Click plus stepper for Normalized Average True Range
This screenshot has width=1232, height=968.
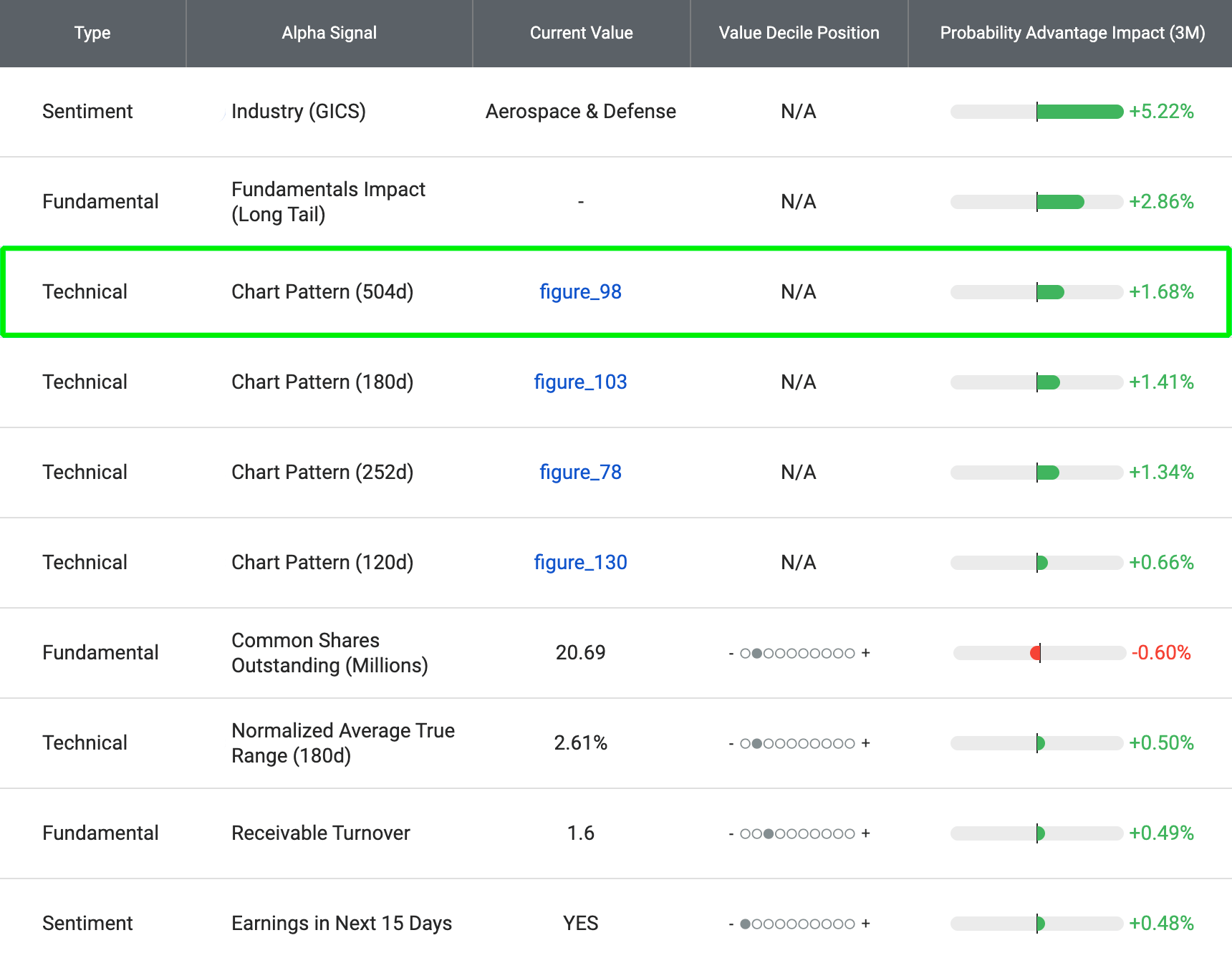(x=867, y=743)
